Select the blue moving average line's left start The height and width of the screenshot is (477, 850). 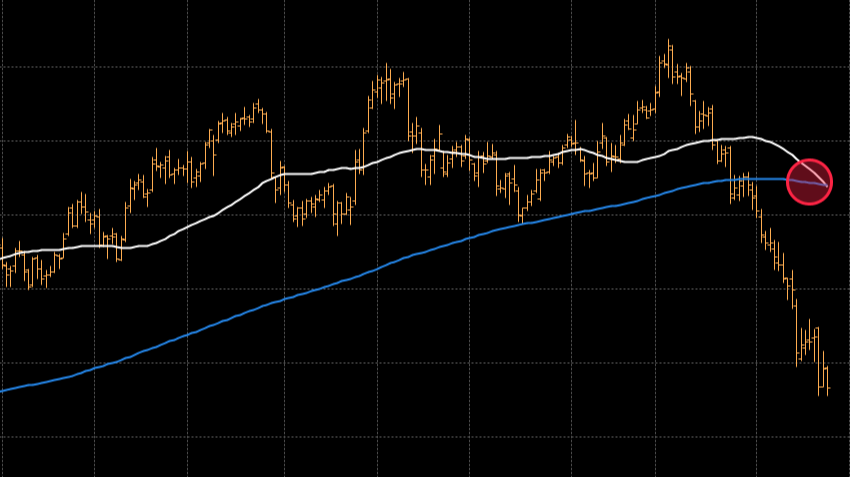pos(3,390)
